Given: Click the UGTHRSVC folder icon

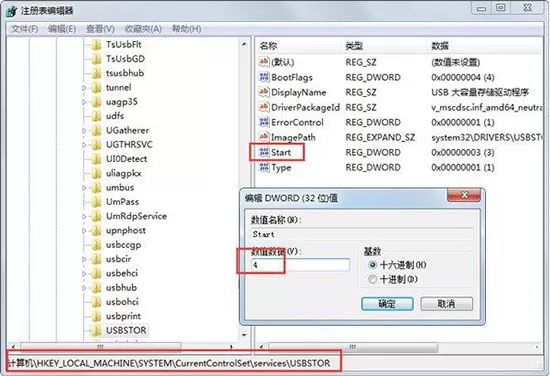Looking at the screenshot, I should [x=96, y=145].
